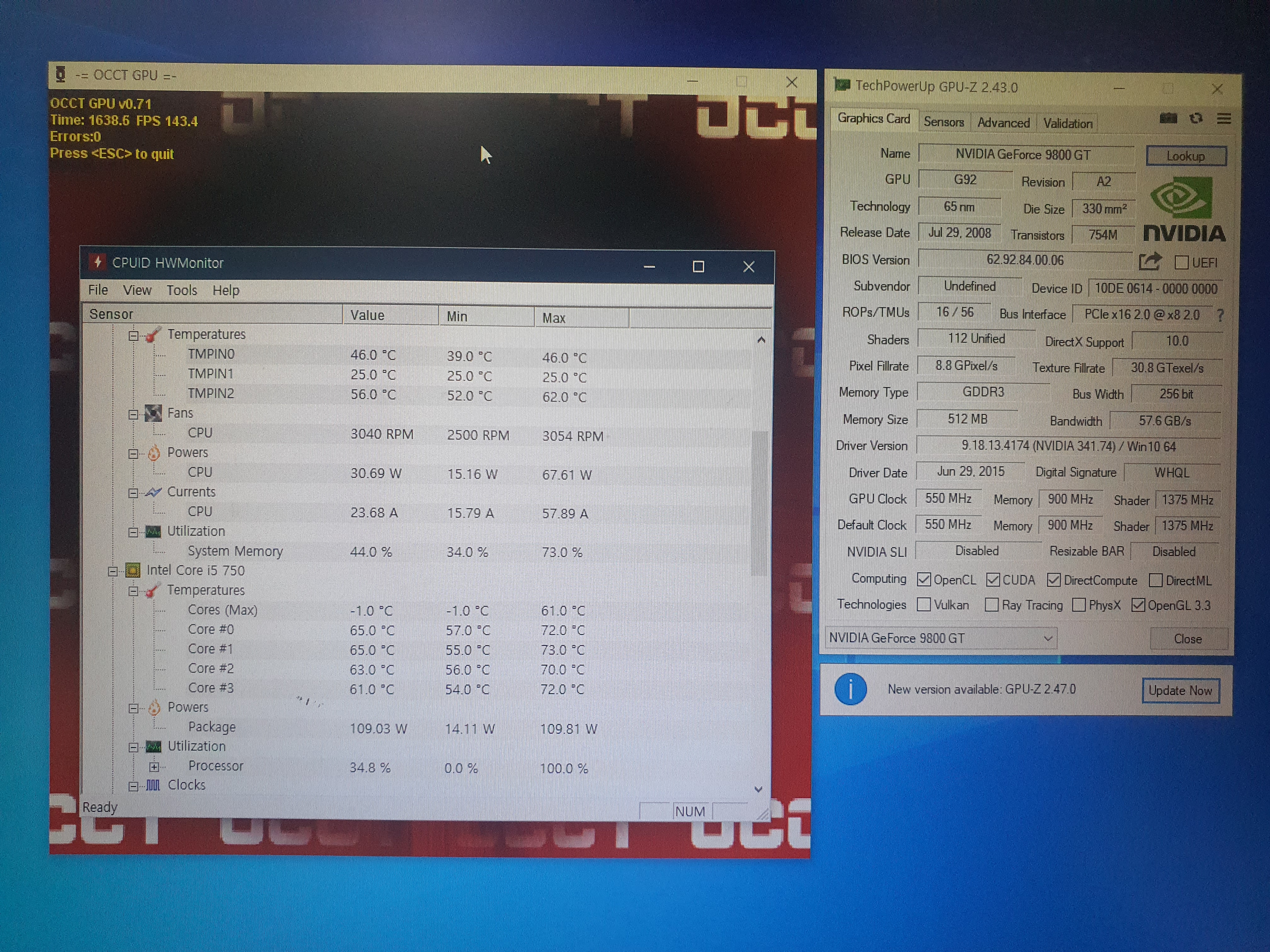This screenshot has height=952, width=1270.
Task: Toggle the PhysX checkbox
Action: pyautogui.click(x=1079, y=605)
